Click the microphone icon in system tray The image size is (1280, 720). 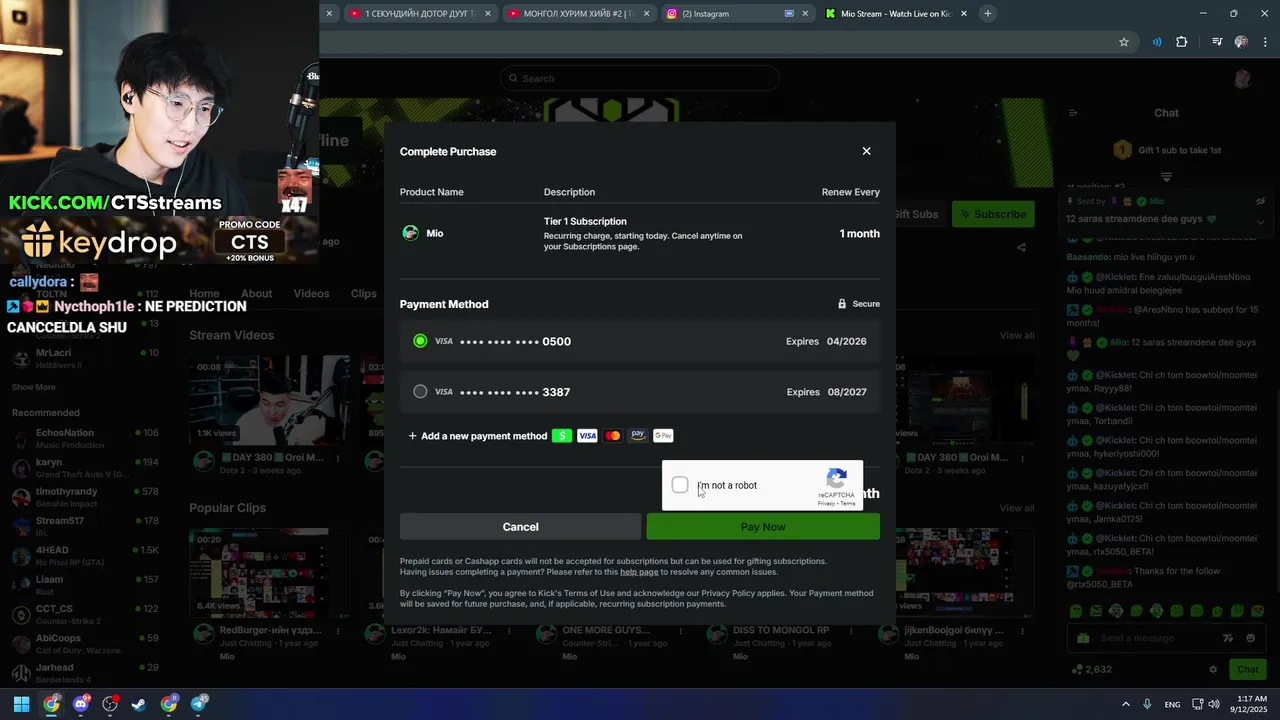1148,704
